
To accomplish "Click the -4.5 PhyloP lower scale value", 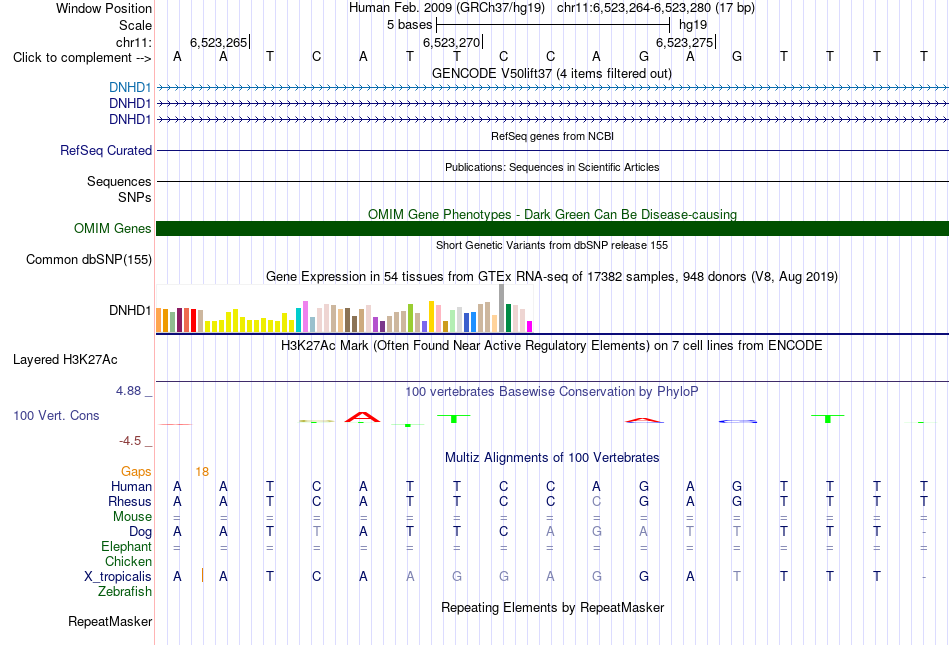I will coord(130,441).
